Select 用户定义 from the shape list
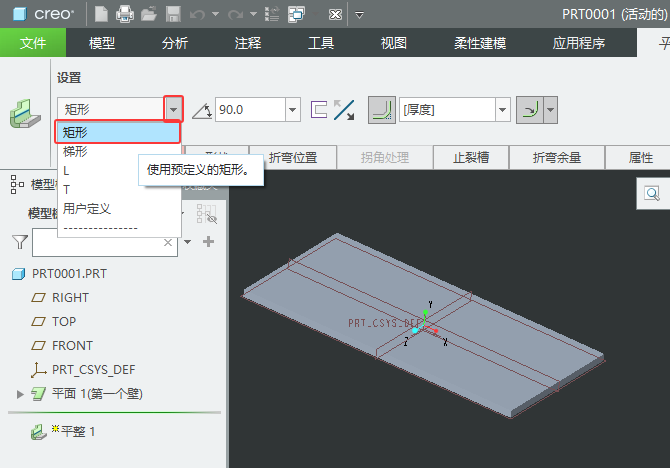Viewport: 670px width, 468px height. pyautogui.click(x=87, y=209)
